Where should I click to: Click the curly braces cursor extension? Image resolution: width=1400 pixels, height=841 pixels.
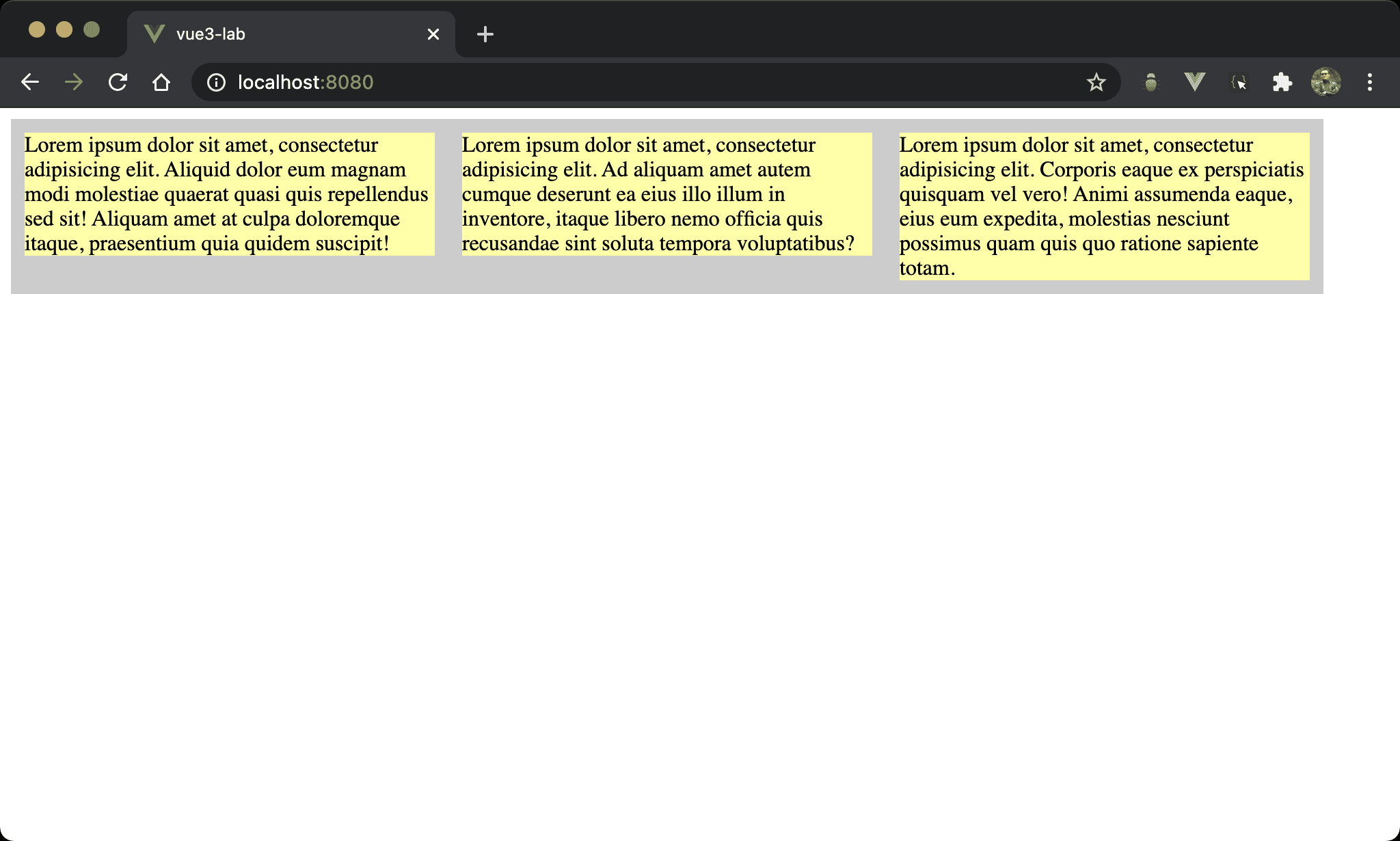1239,83
